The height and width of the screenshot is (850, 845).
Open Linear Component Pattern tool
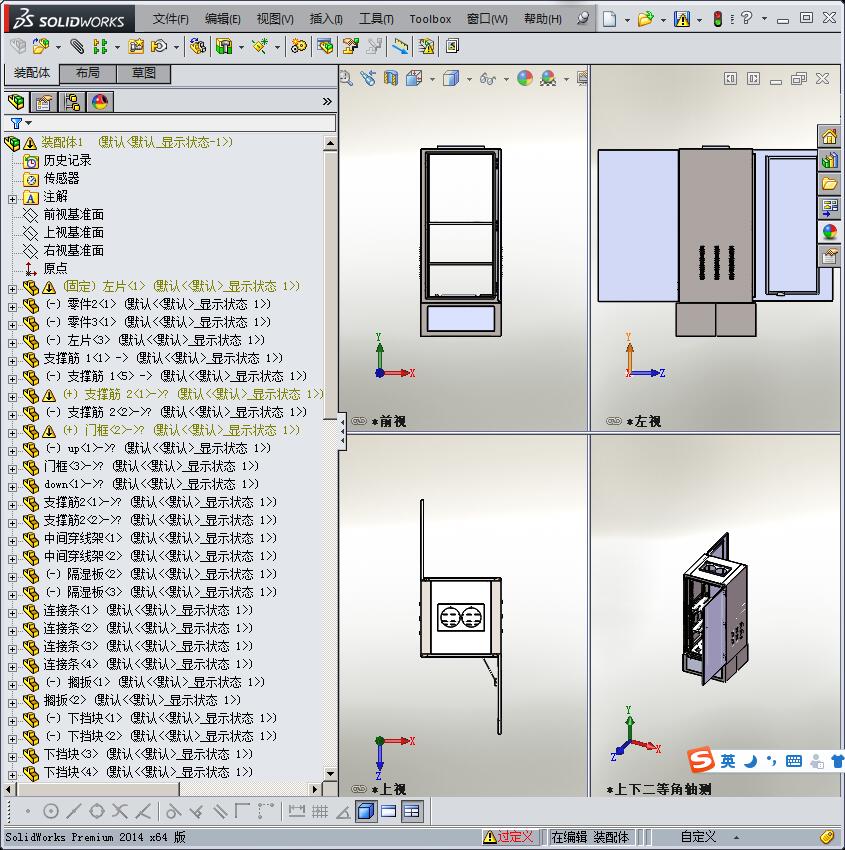coord(100,47)
